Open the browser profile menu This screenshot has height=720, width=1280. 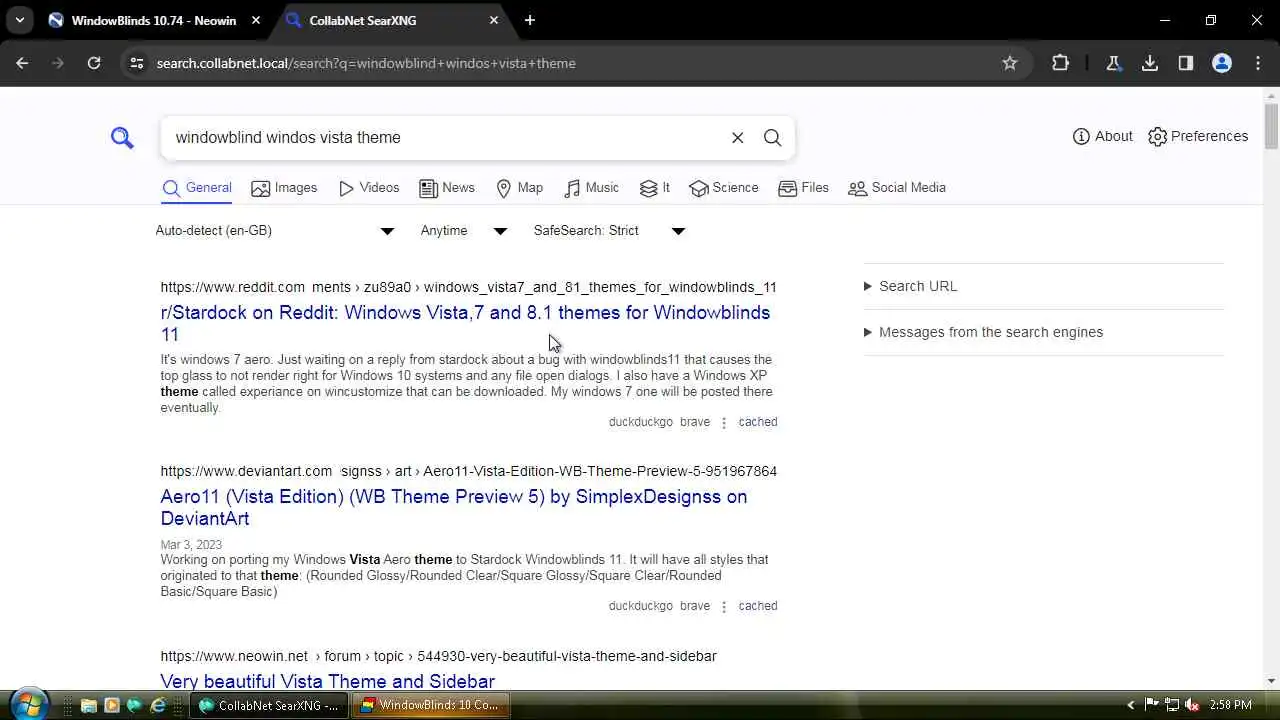click(1222, 63)
